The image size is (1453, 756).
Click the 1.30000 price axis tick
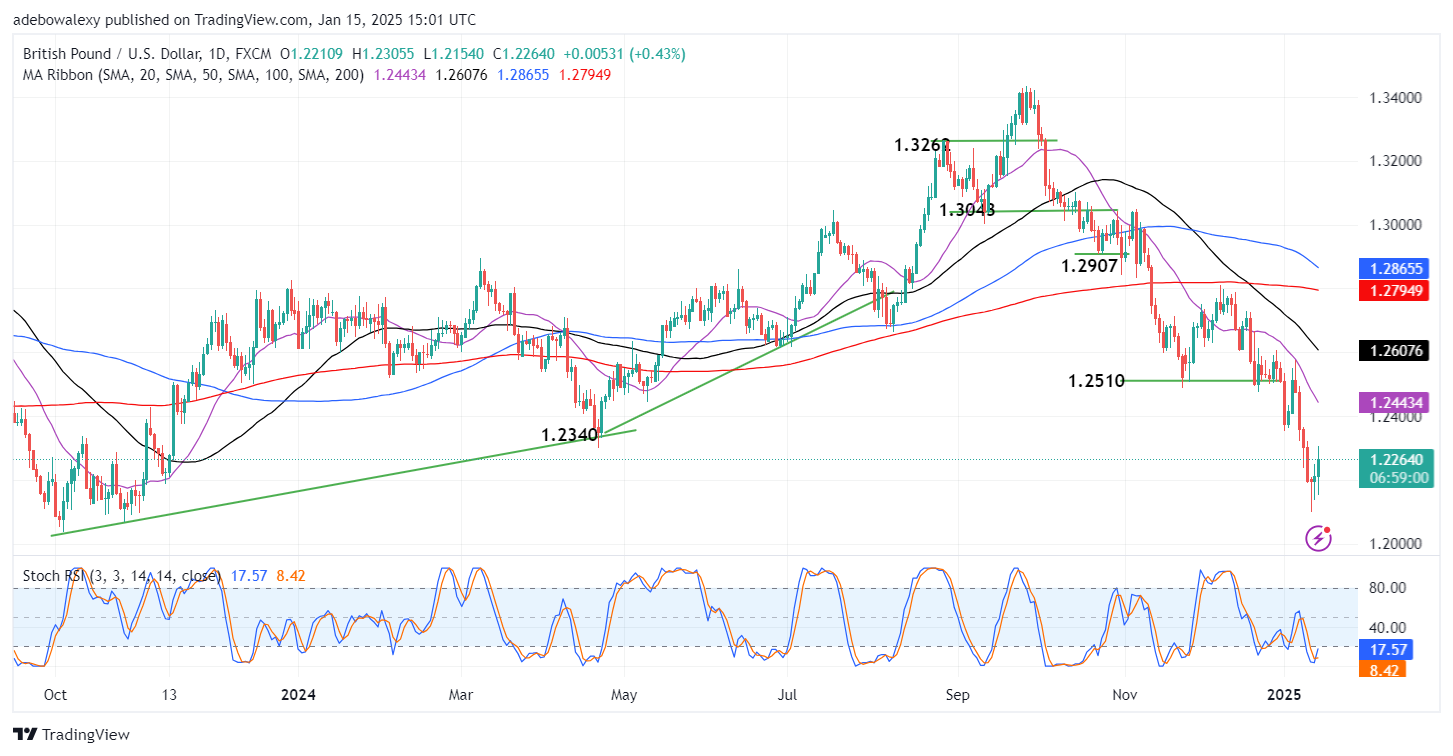click(x=1394, y=225)
